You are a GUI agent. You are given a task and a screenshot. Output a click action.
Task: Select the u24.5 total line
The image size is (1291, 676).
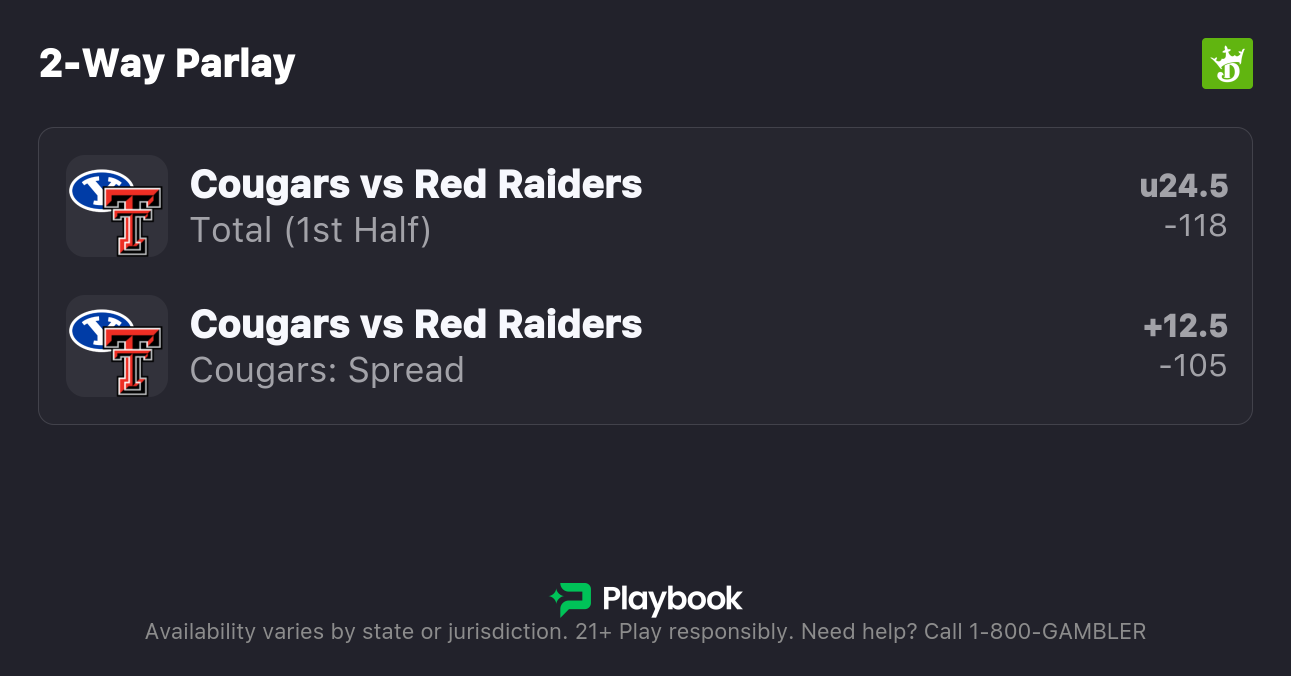1183,186
